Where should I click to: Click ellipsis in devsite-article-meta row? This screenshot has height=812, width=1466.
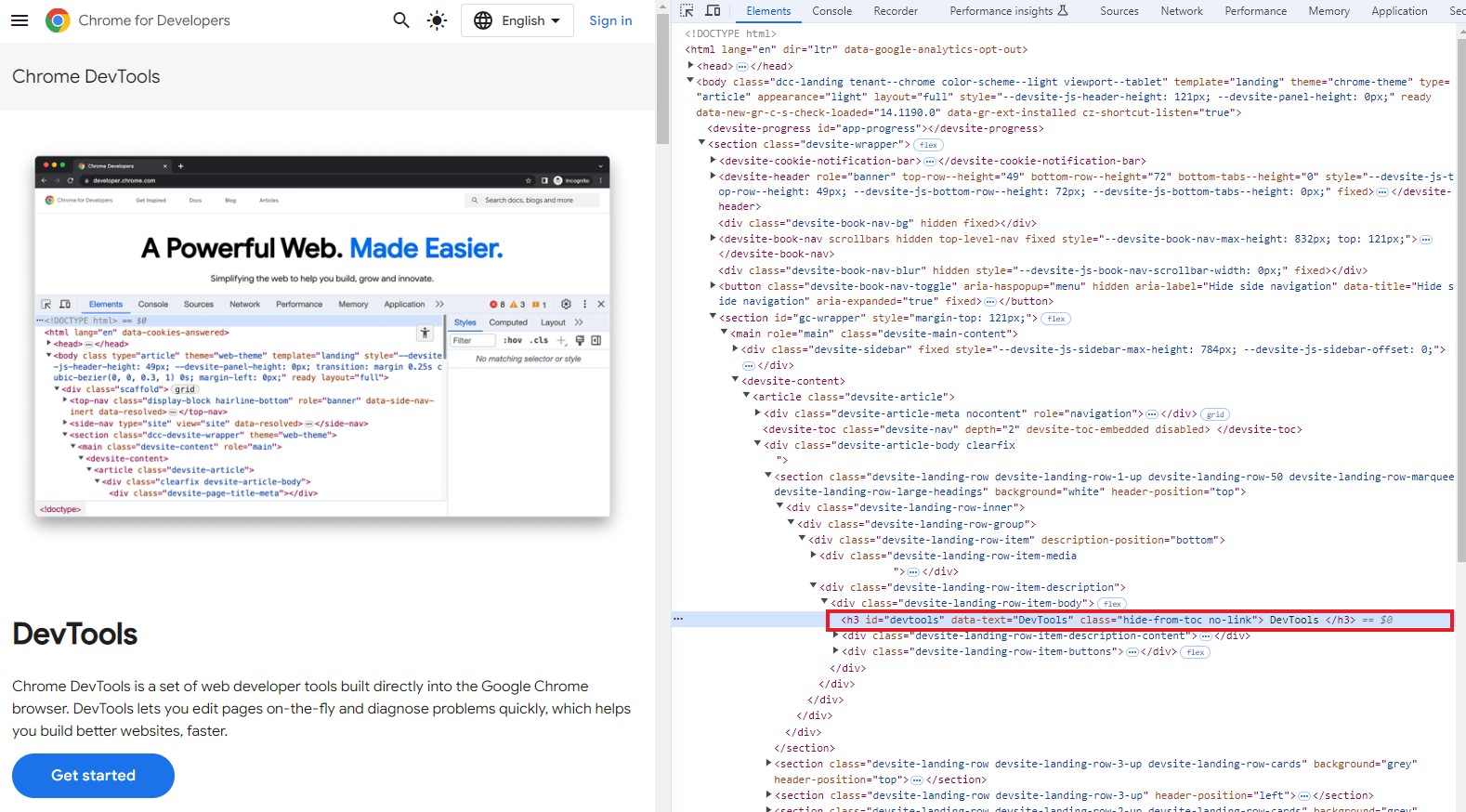1152,414
